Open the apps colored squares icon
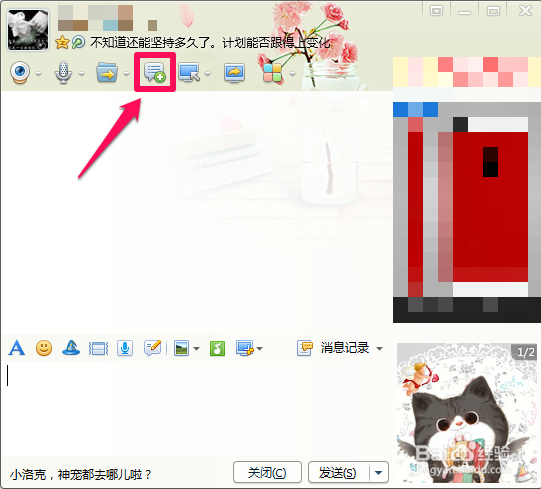 click(273, 73)
